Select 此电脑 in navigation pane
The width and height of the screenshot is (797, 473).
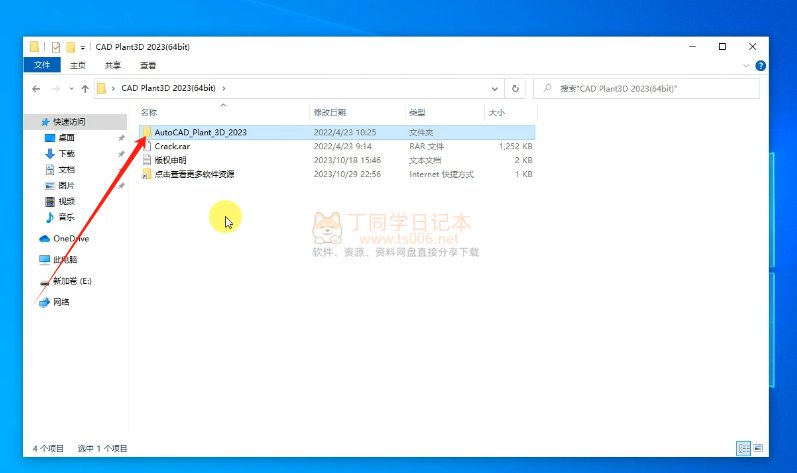(x=64, y=259)
